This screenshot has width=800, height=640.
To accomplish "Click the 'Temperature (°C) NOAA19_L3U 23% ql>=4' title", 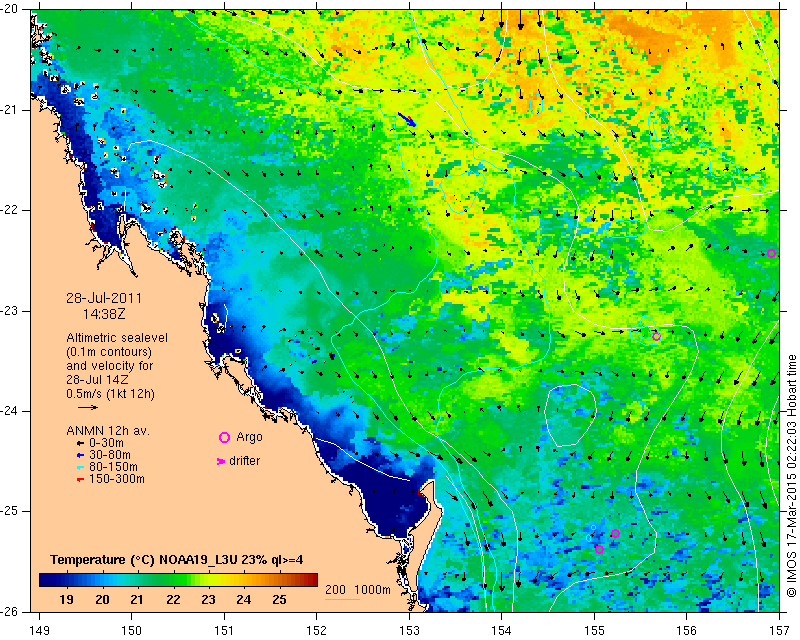I will [177, 560].
